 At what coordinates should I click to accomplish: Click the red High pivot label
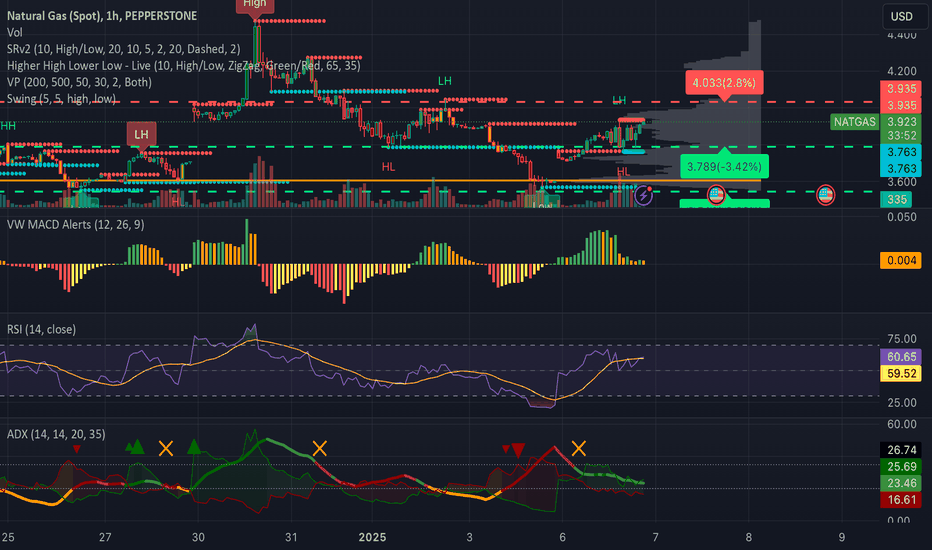pos(254,5)
